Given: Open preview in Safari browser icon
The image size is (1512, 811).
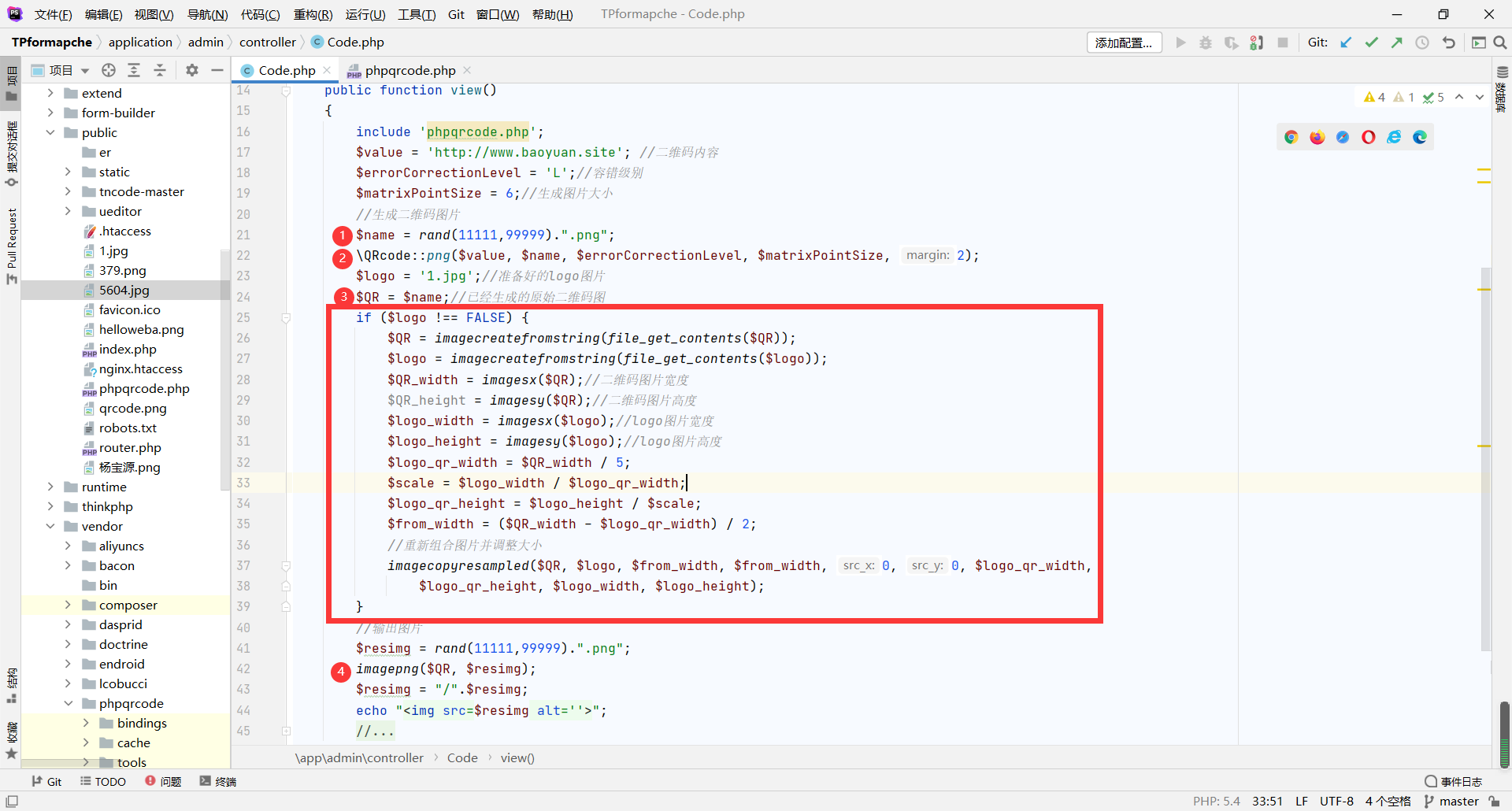Looking at the screenshot, I should pos(1343,137).
